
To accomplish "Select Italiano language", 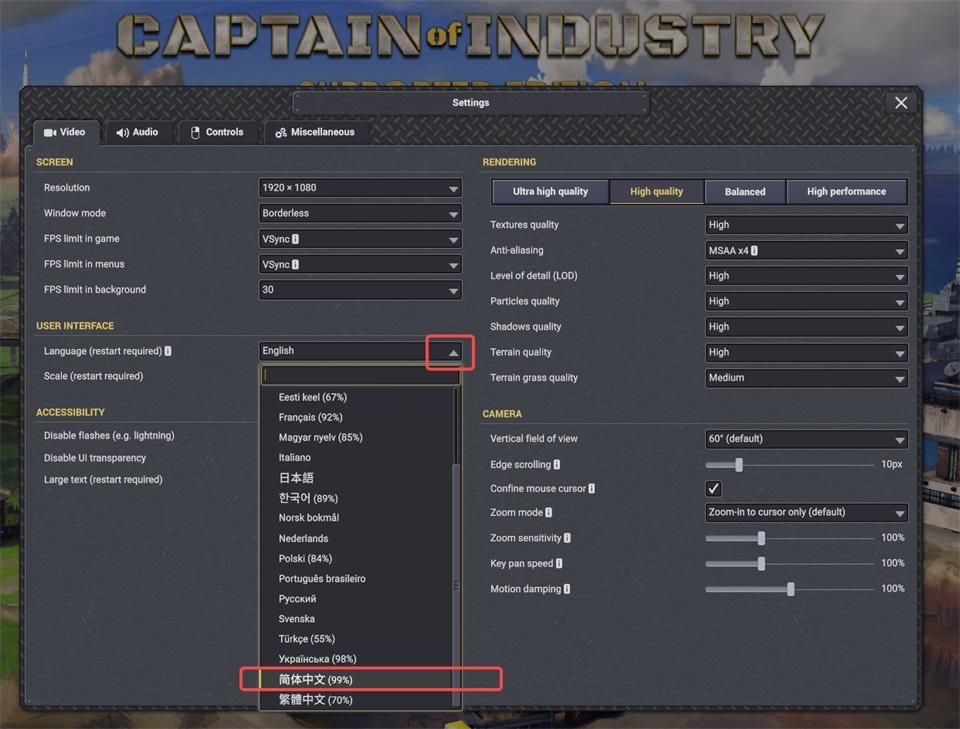I will [x=356, y=457].
